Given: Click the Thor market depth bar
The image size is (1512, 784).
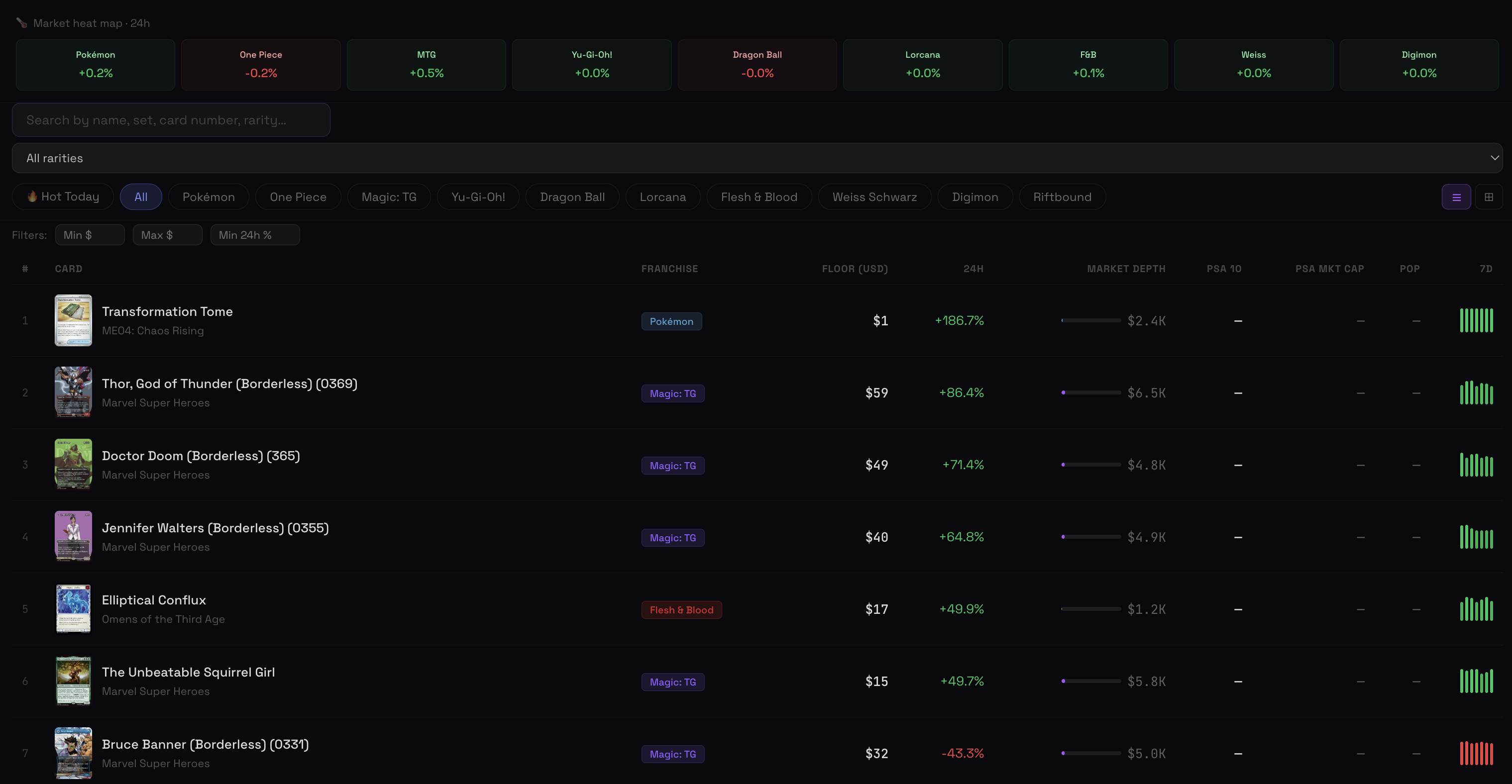Looking at the screenshot, I should click(1090, 392).
